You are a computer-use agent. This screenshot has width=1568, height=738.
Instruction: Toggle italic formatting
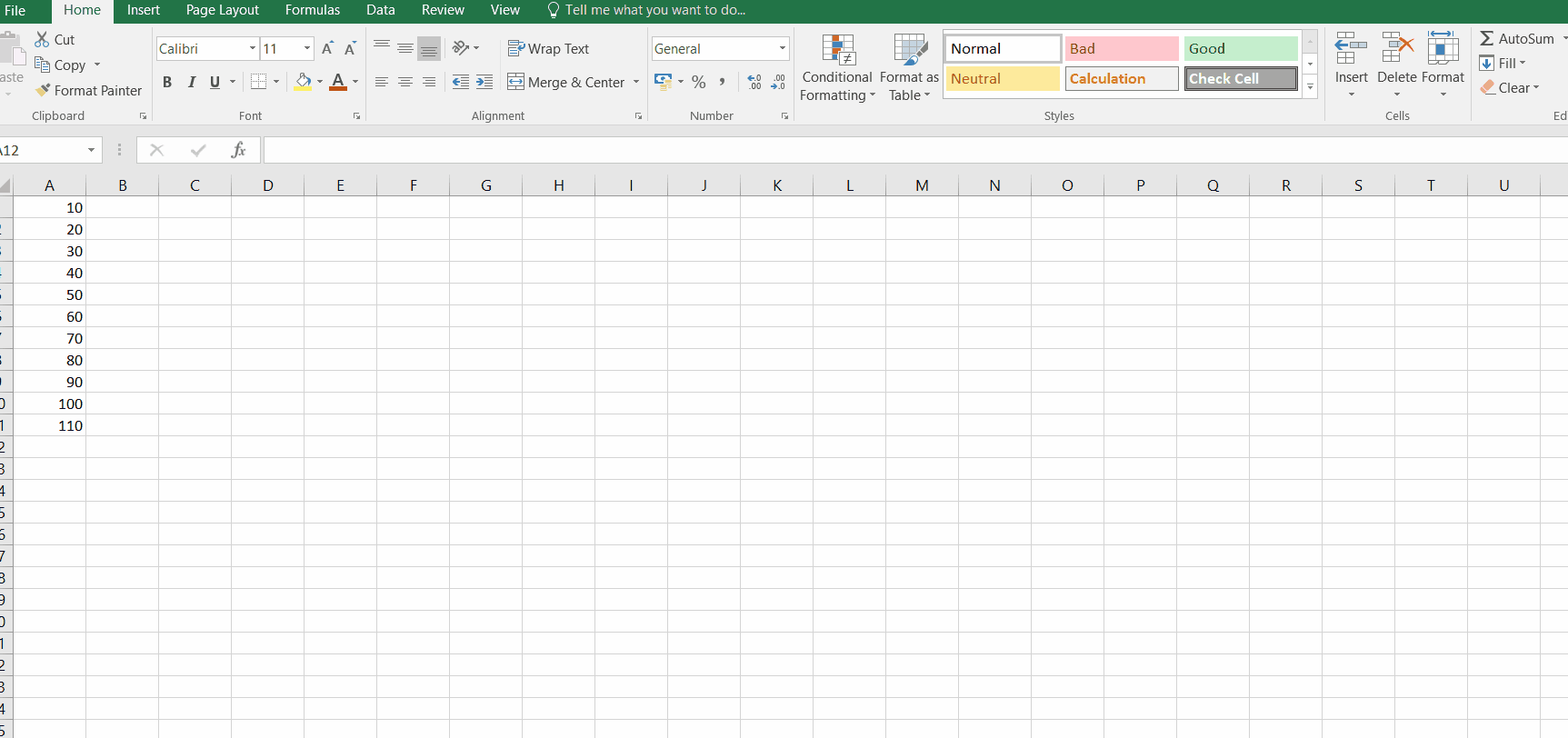(x=191, y=82)
